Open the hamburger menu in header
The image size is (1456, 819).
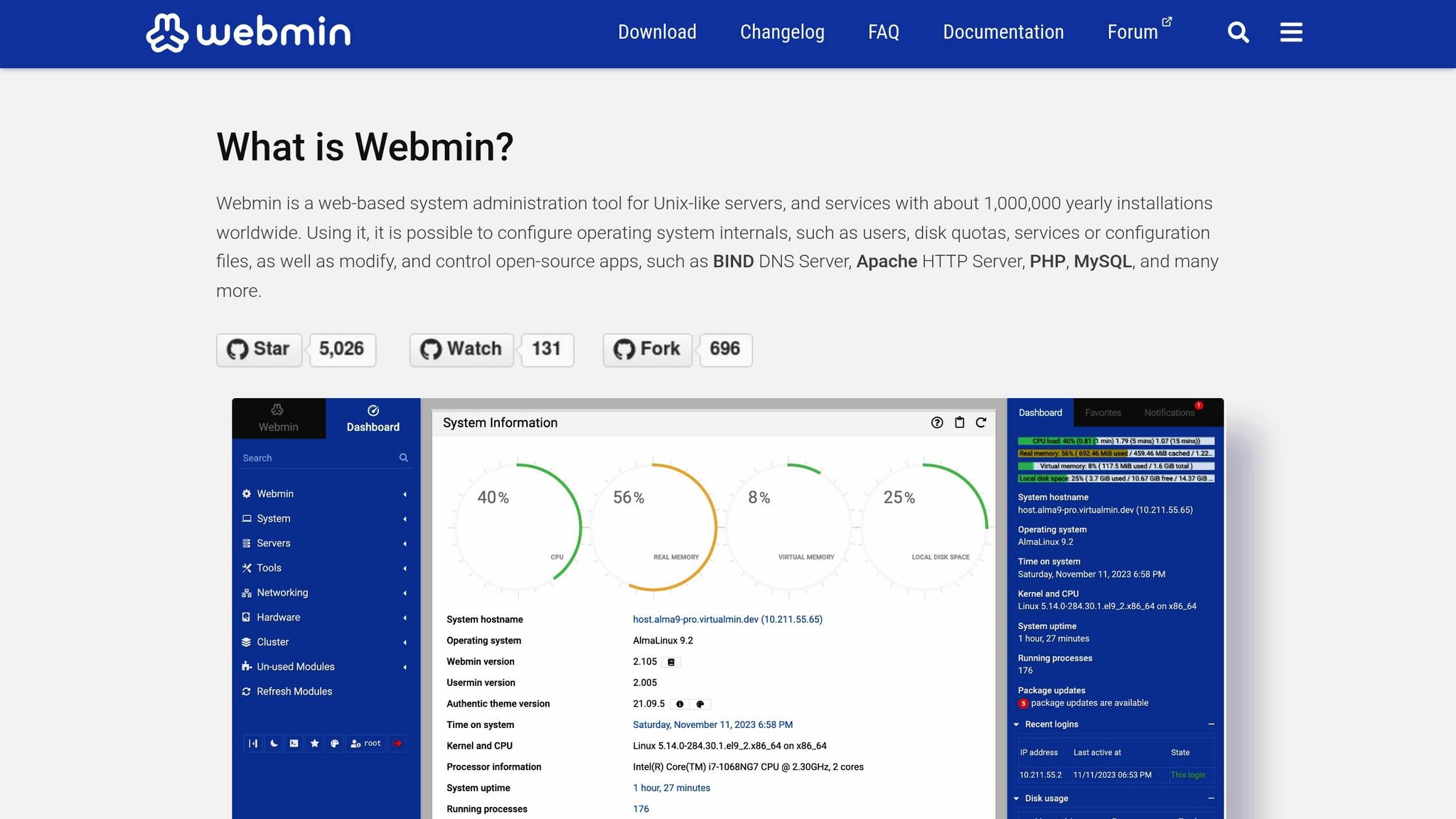point(1291,33)
